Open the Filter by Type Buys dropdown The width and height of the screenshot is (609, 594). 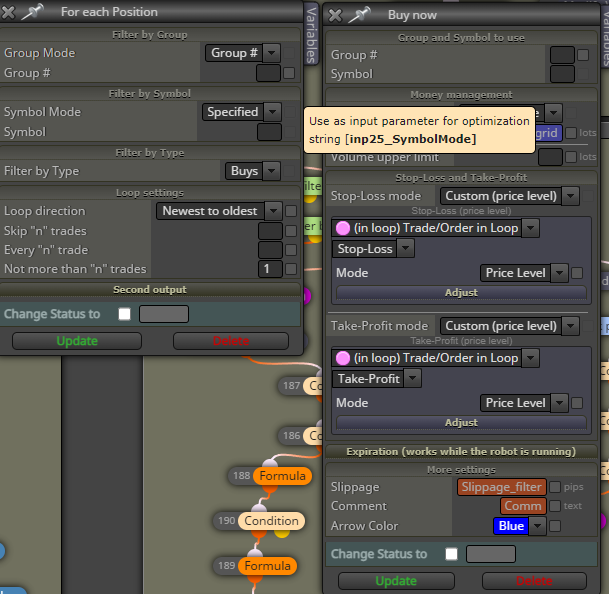tap(271, 171)
